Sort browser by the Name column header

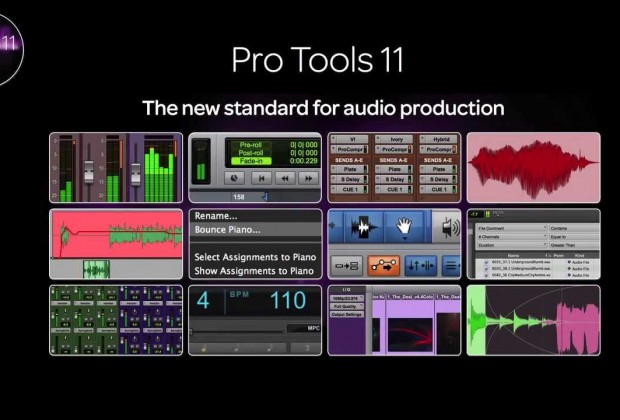point(513,255)
